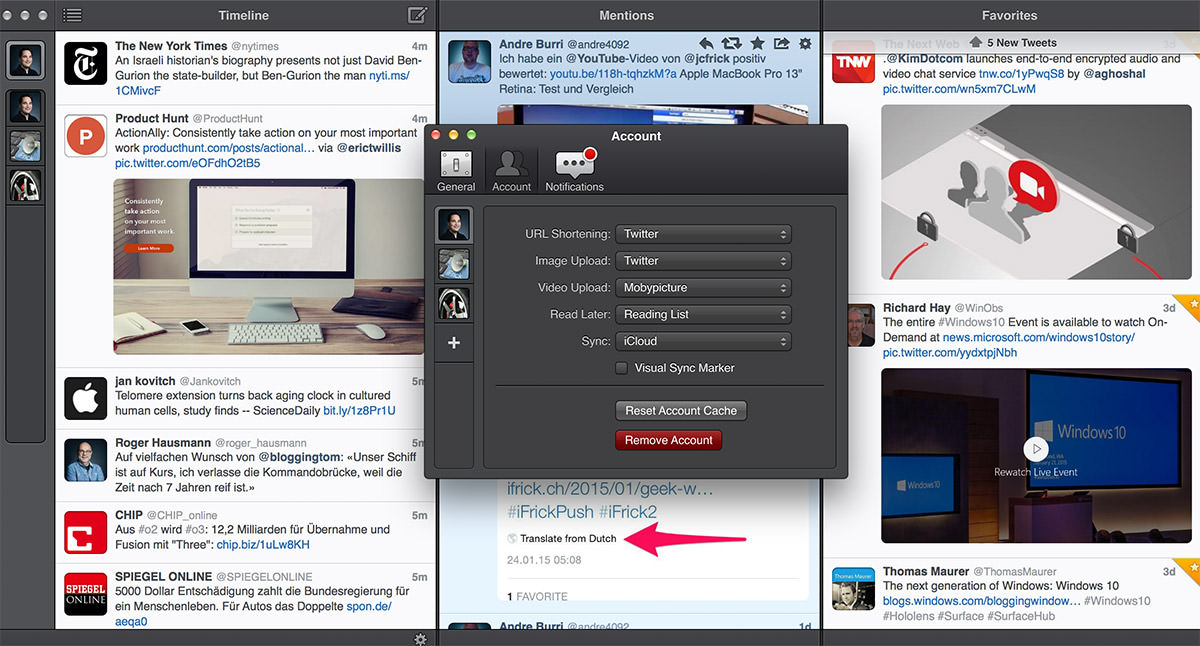The height and width of the screenshot is (646, 1200).
Task: Click @bloggingtom mention in Roger Hausmann tweet
Action: 301,457
